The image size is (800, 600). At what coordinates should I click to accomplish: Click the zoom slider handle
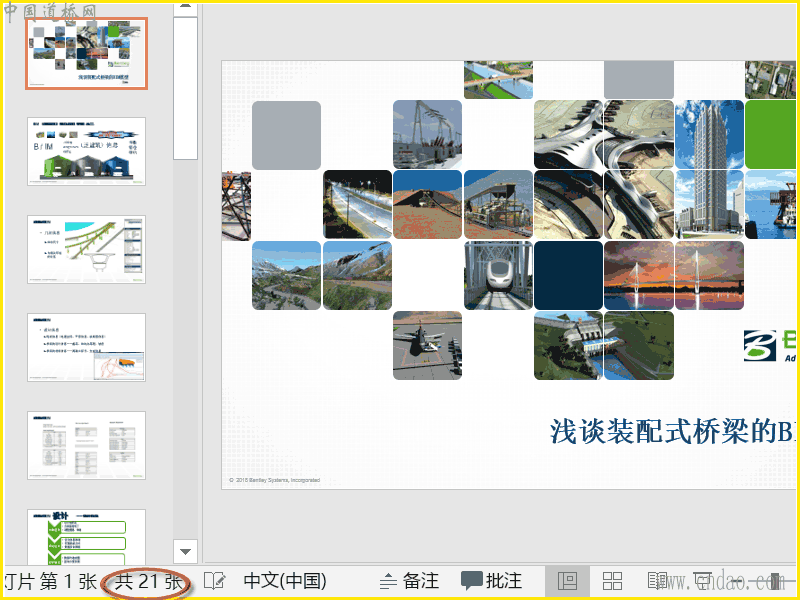point(775,581)
